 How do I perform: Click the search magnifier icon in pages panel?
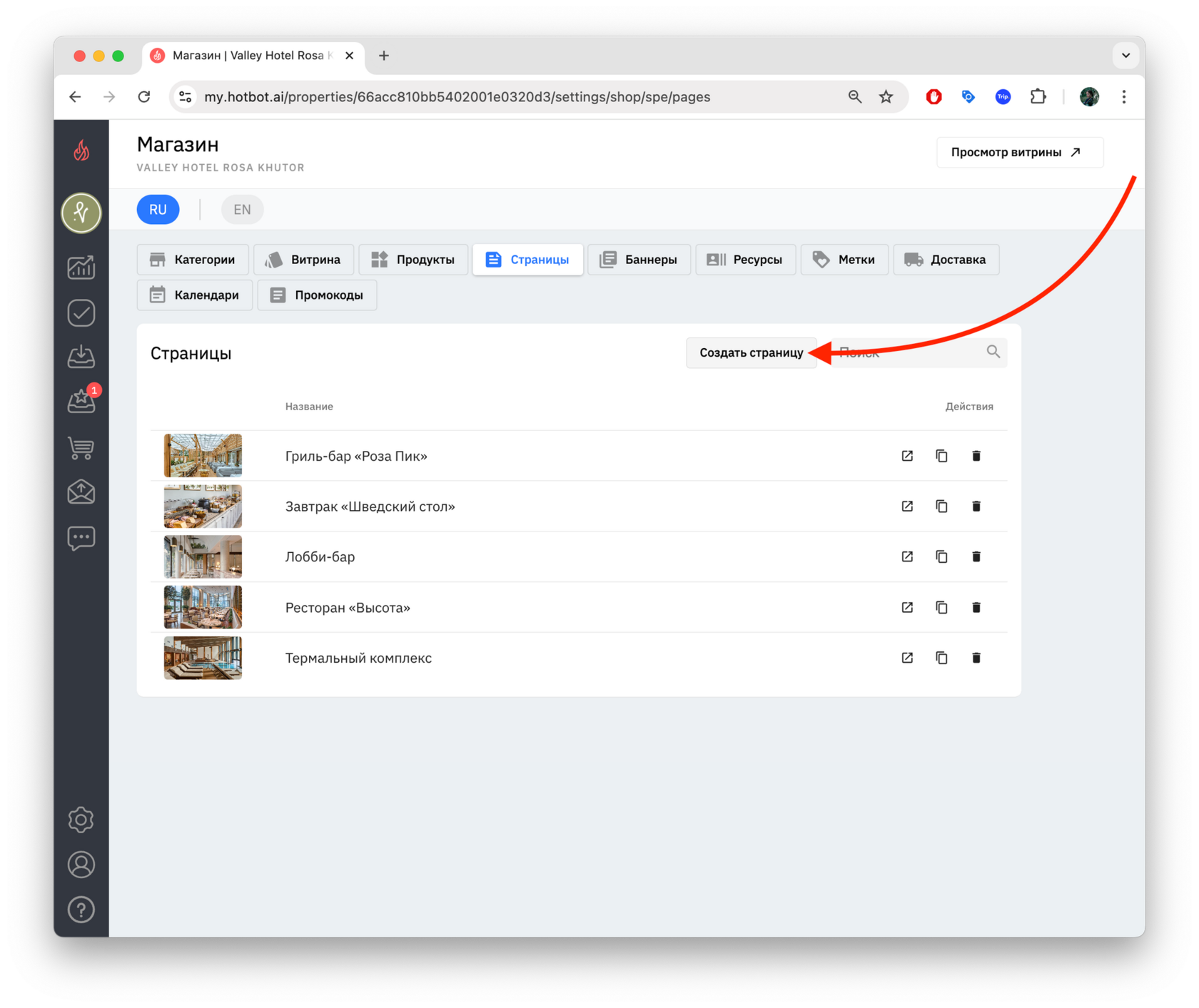(993, 352)
